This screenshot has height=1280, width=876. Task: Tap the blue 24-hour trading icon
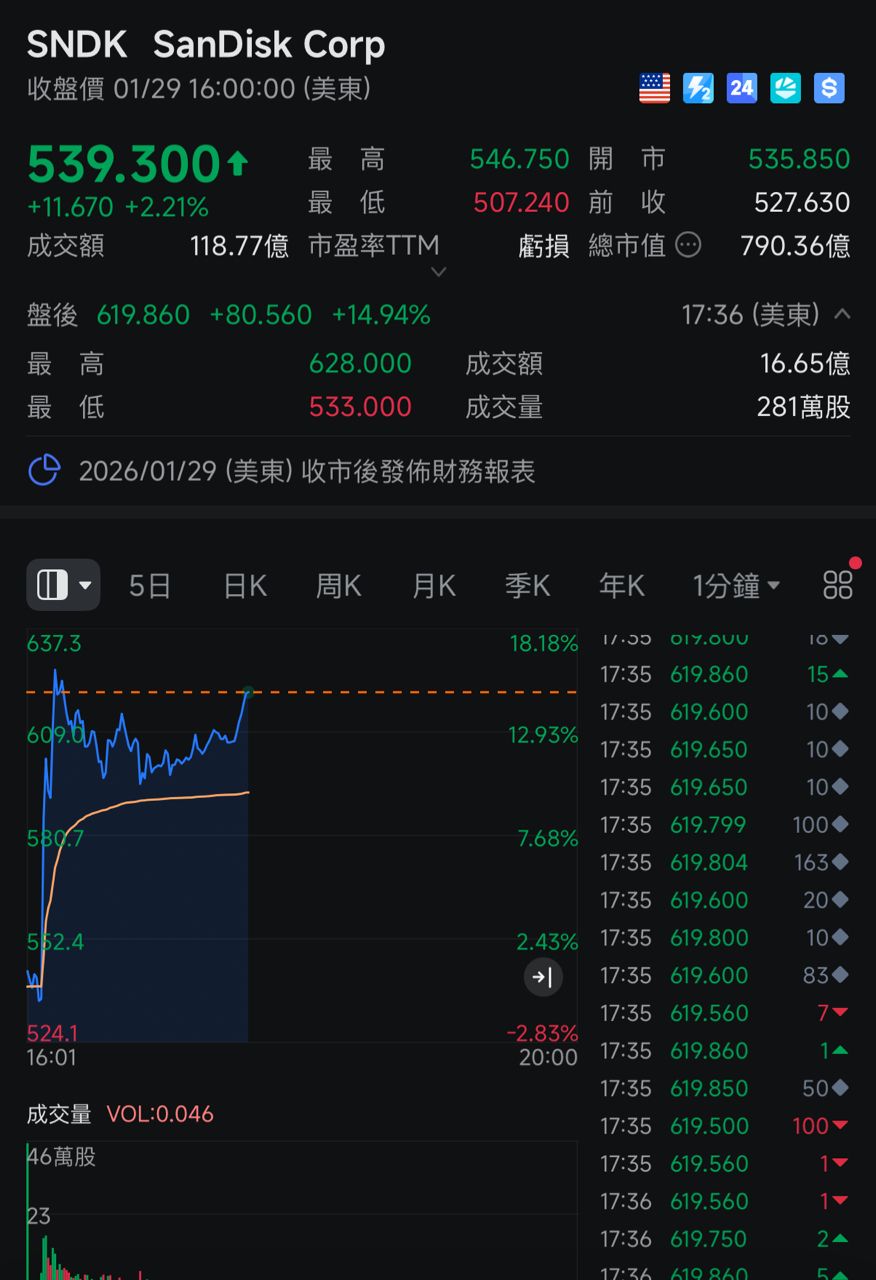tap(742, 88)
